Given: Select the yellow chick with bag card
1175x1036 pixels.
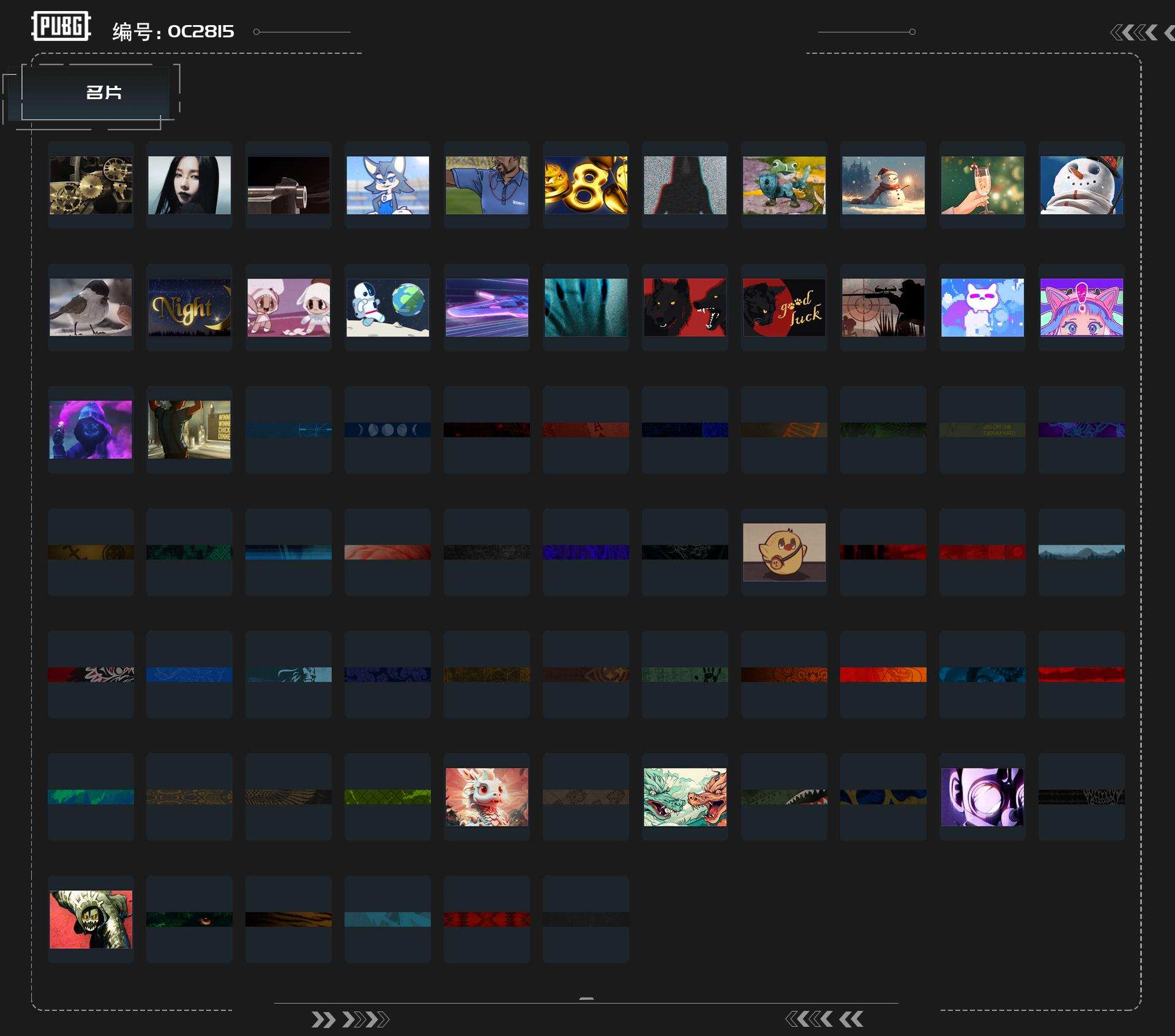Looking at the screenshot, I should tap(784, 552).
